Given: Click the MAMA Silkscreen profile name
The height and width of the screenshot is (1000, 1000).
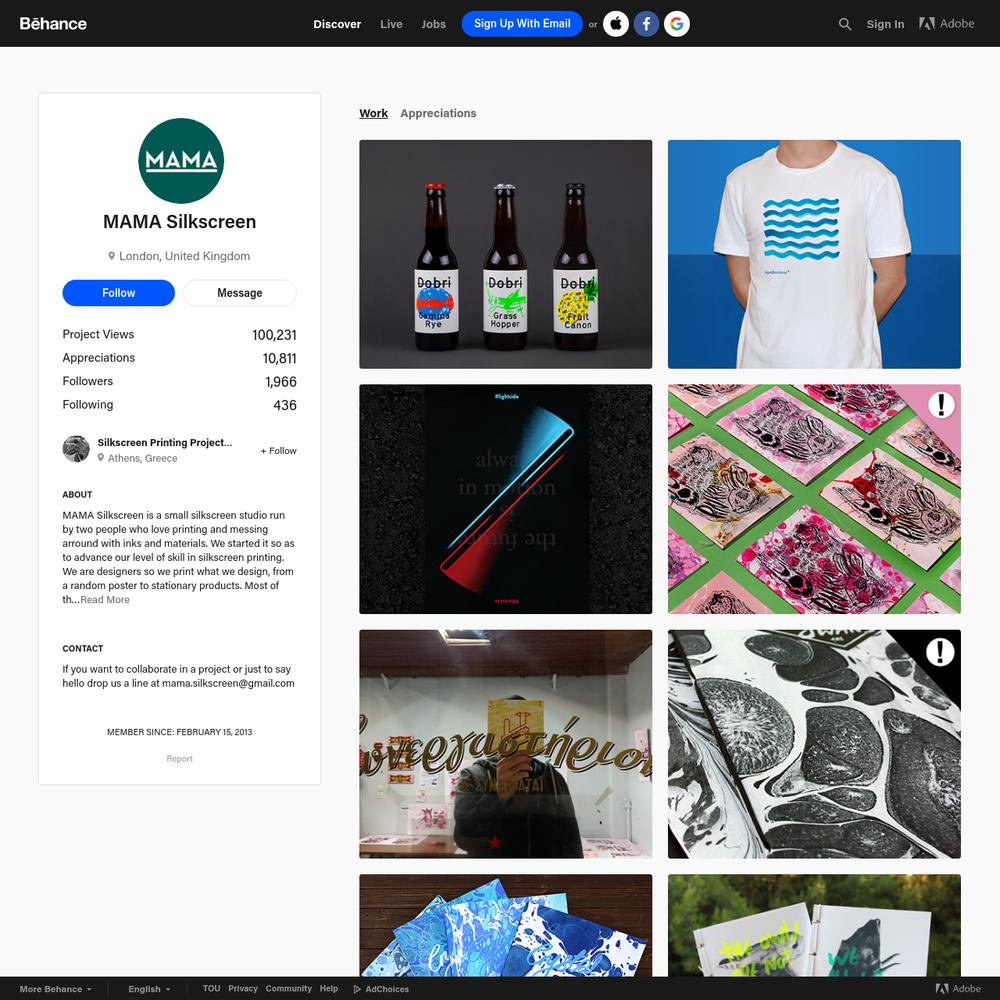Looking at the screenshot, I should coord(180,221).
